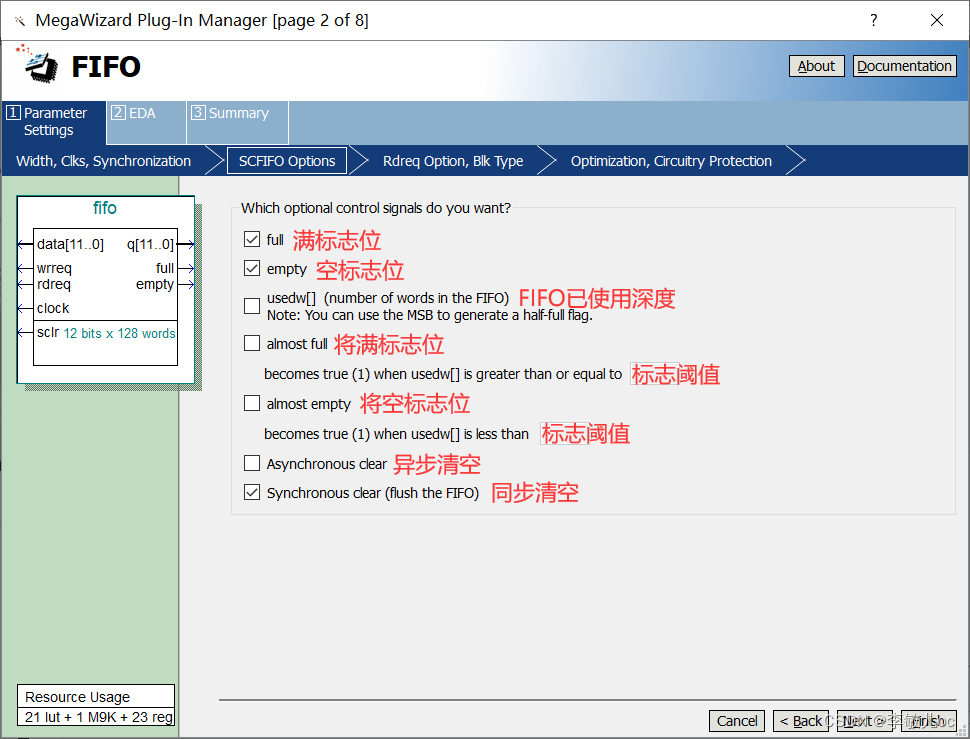Click the 'Which optional control signals' heading

(376, 208)
